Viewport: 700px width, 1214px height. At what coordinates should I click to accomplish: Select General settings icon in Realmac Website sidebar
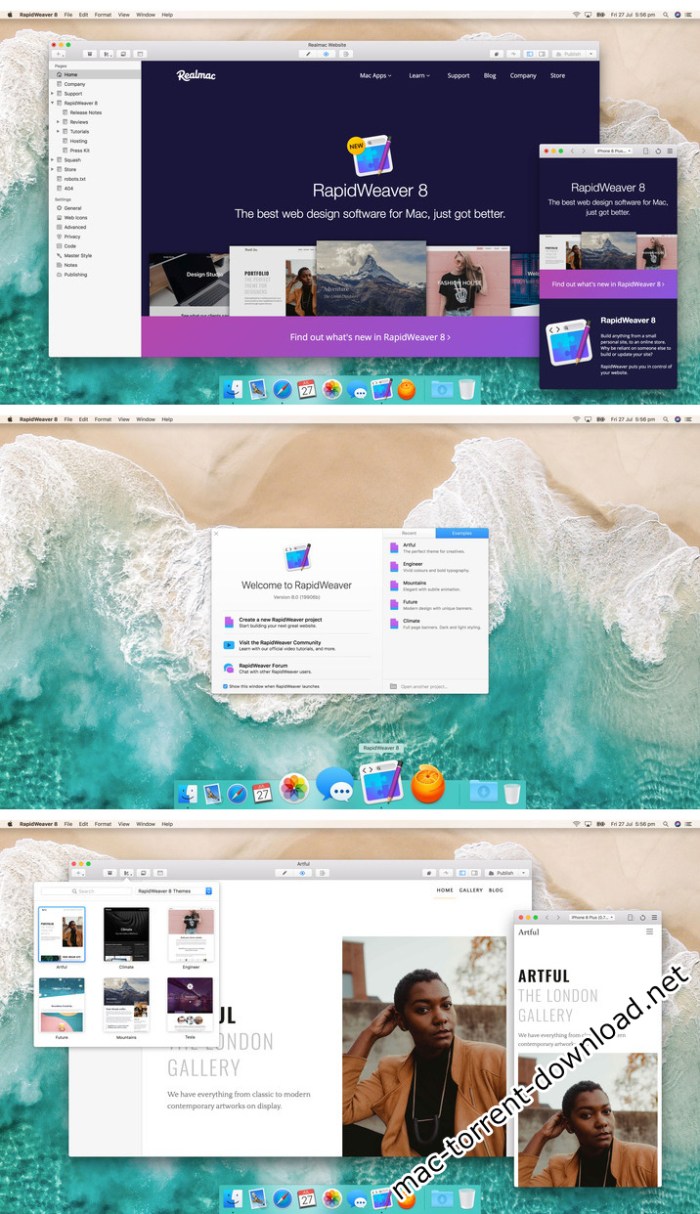coord(58,208)
